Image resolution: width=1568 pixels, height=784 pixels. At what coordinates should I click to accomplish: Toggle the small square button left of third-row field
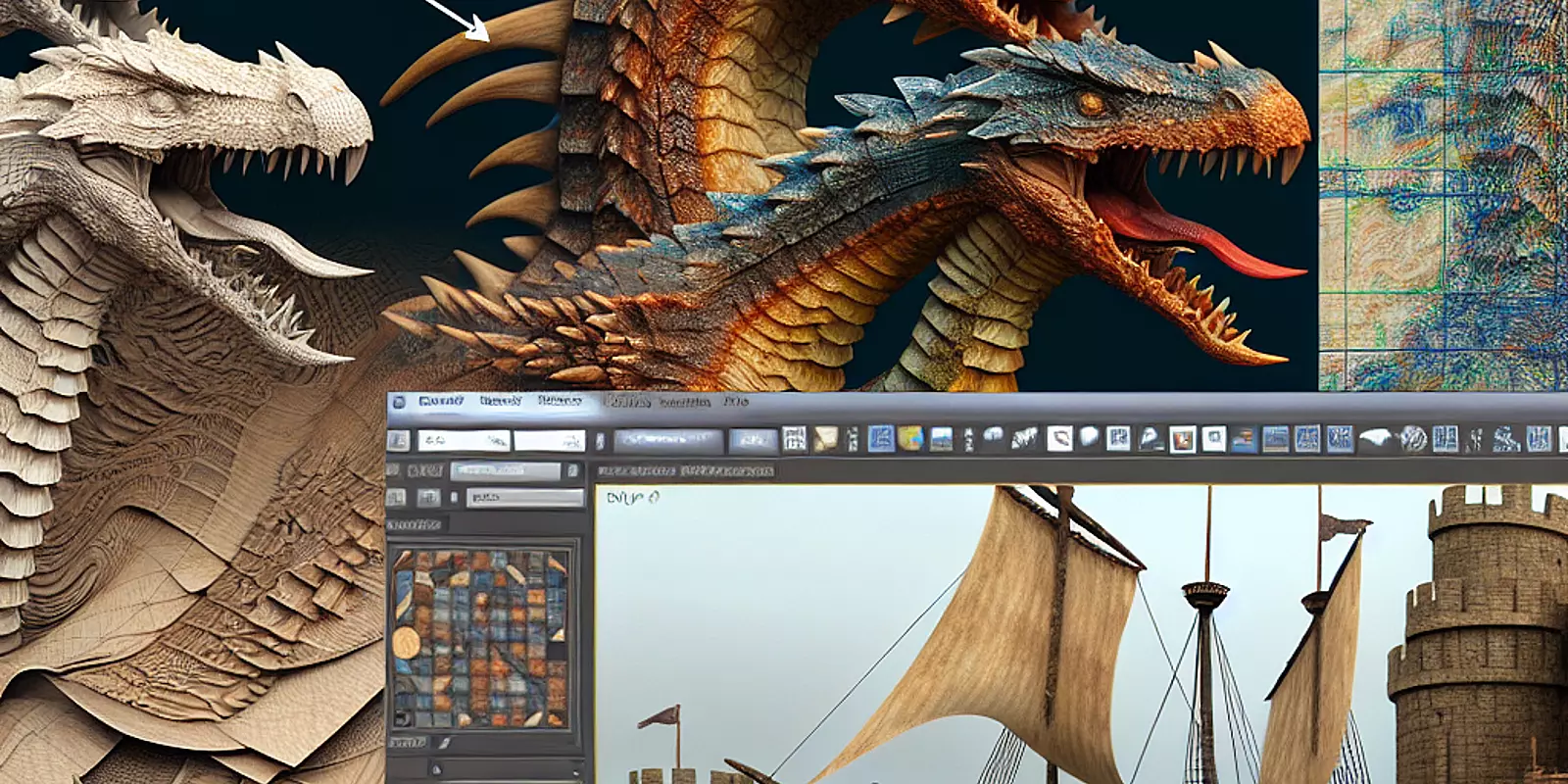pyautogui.click(x=428, y=498)
